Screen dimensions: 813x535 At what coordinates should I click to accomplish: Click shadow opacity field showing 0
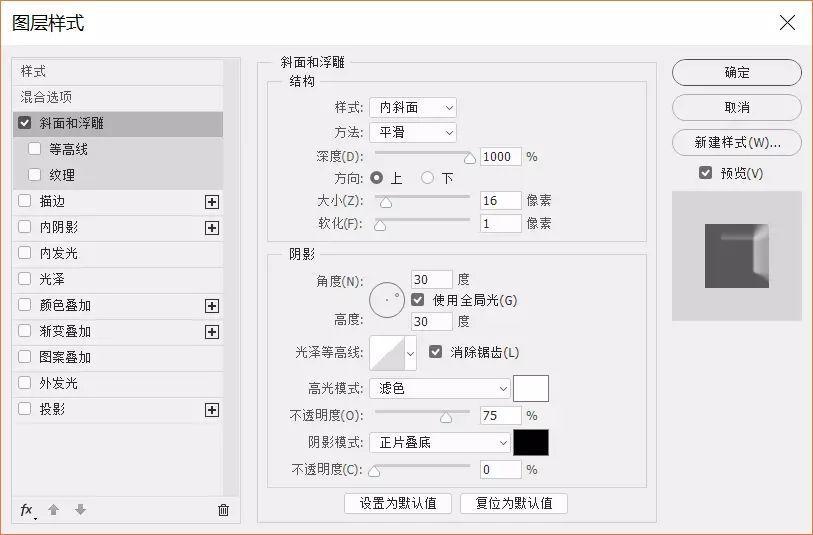pos(500,470)
